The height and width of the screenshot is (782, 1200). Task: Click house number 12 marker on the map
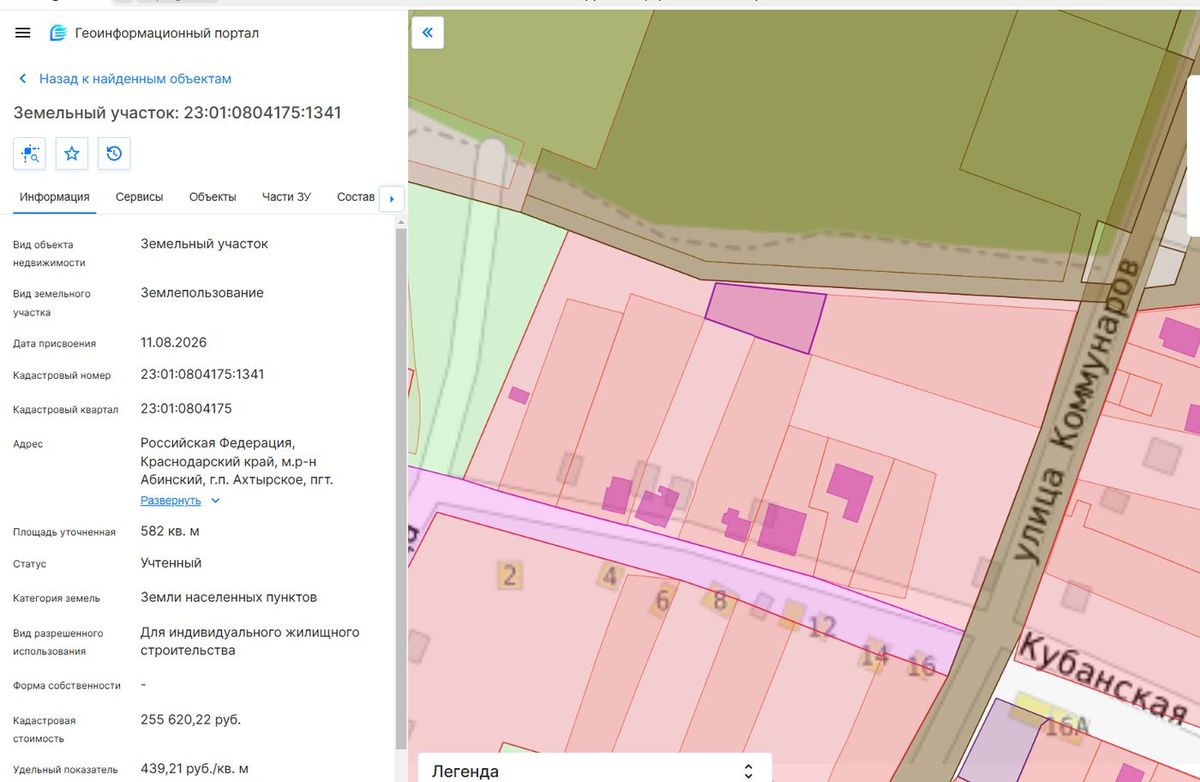[x=821, y=627]
